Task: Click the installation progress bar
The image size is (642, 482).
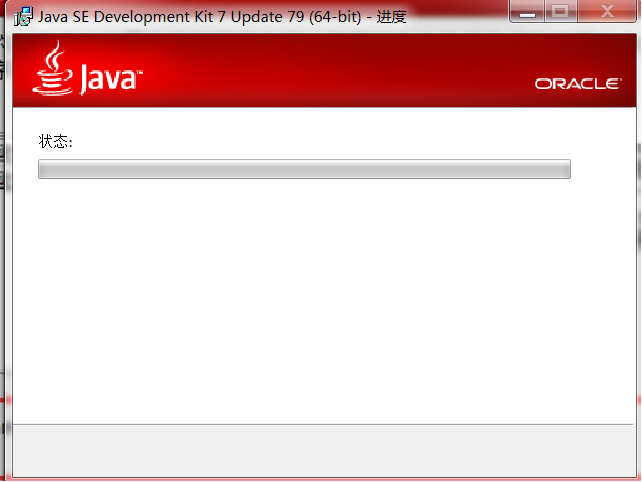Action: click(304, 169)
